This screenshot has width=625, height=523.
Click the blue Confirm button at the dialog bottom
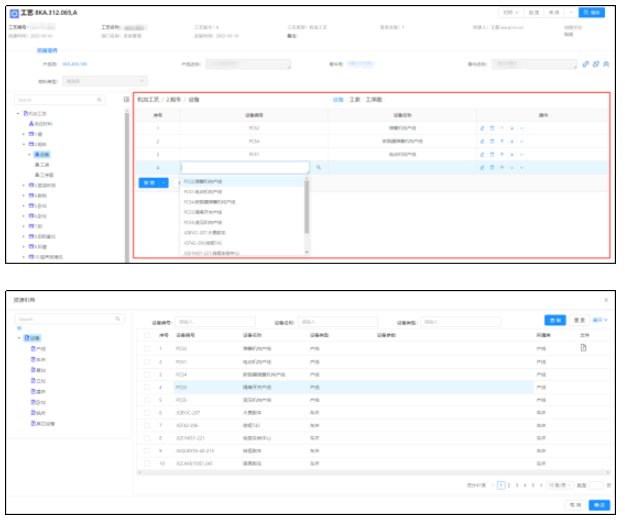[x=600, y=505]
